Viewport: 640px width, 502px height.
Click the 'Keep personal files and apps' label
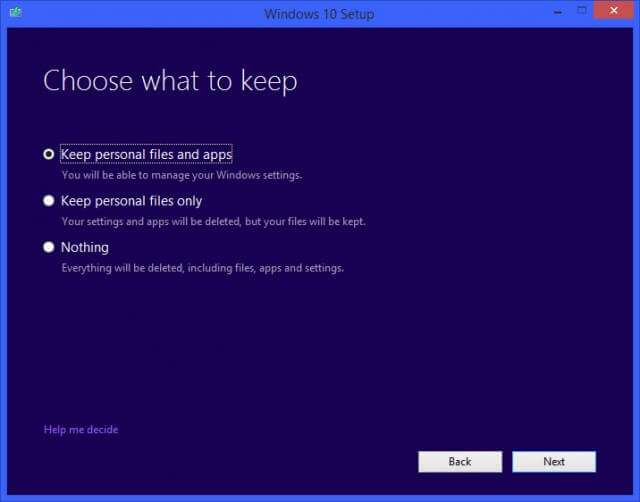(x=146, y=154)
